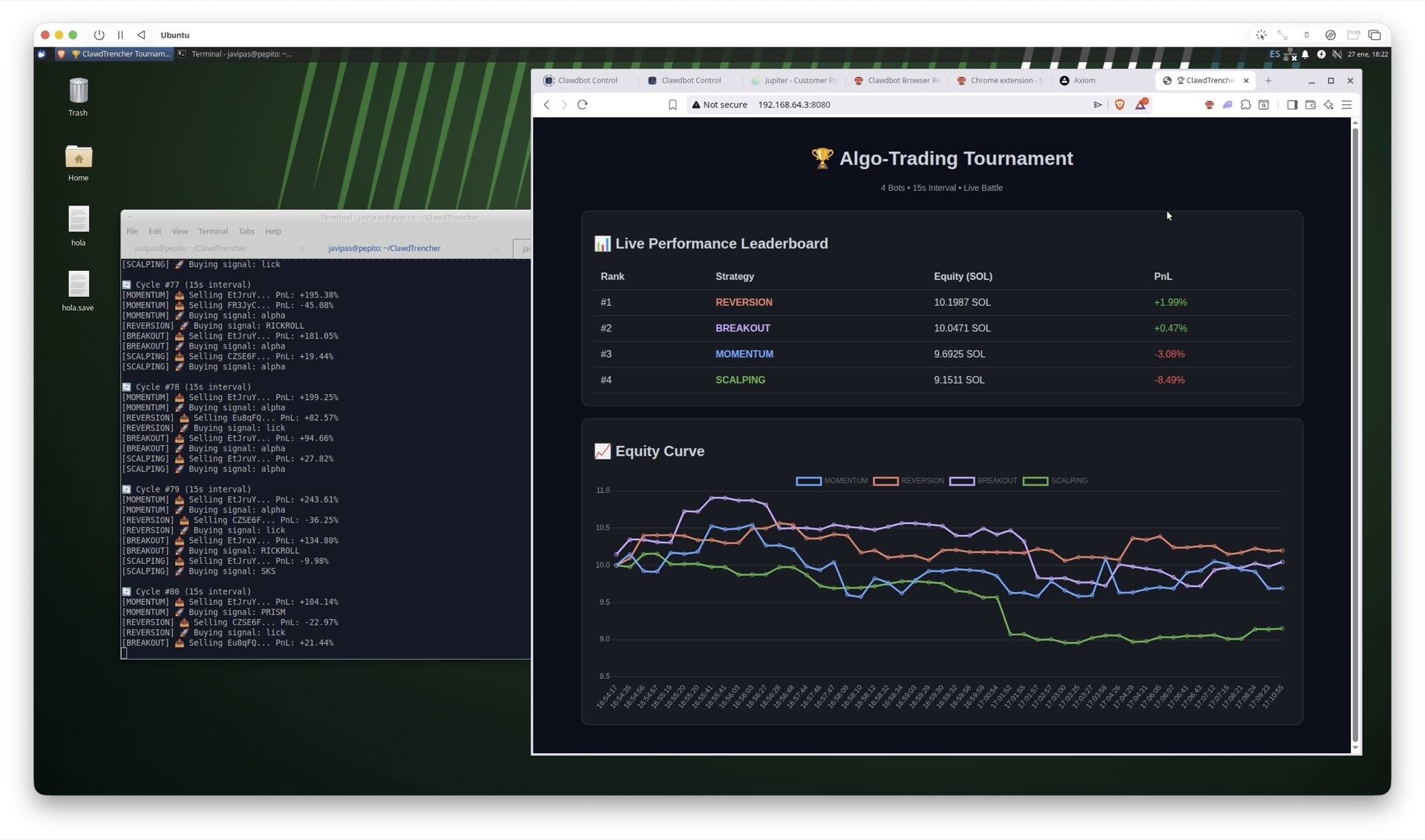The height and width of the screenshot is (840, 1425).
Task: Open the browser extensions puzzle icon
Action: click(x=1245, y=105)
